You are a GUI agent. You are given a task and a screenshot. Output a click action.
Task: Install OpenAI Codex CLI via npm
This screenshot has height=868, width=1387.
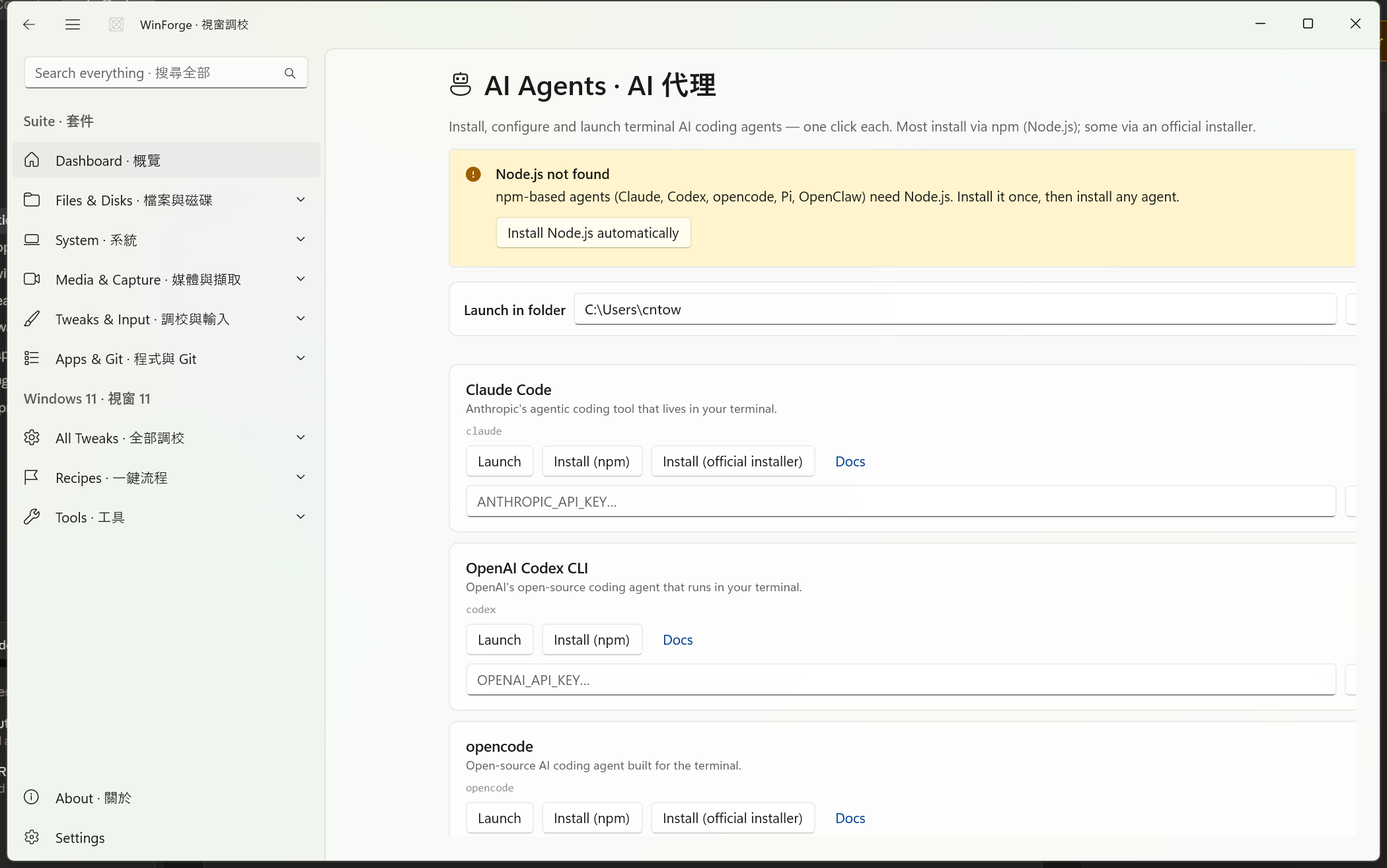(x=592, y=640)
